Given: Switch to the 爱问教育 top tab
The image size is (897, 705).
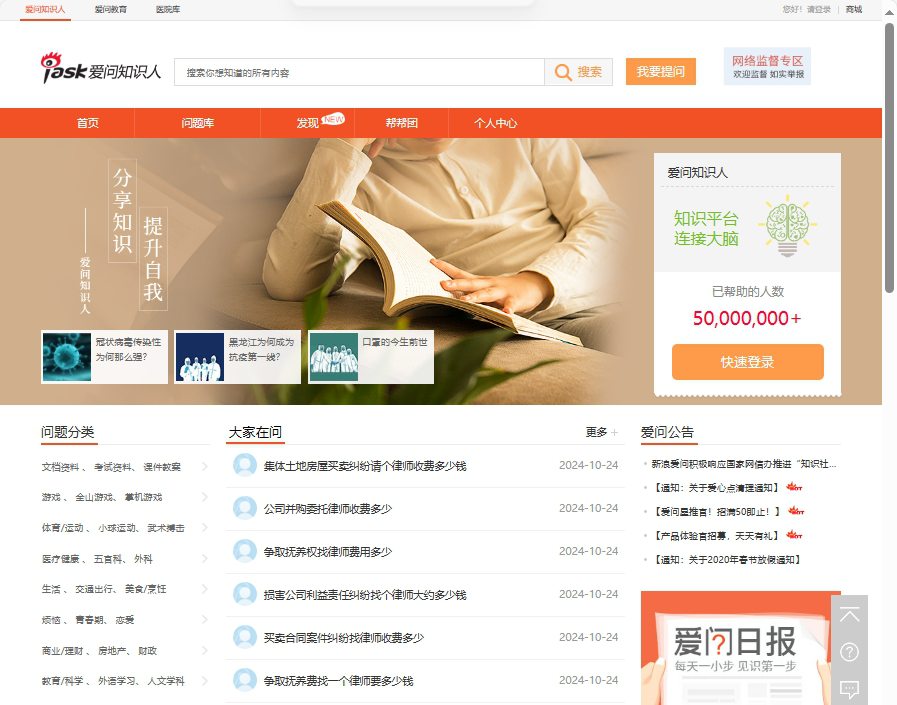Looking at the screenshot, I should 110,9.
